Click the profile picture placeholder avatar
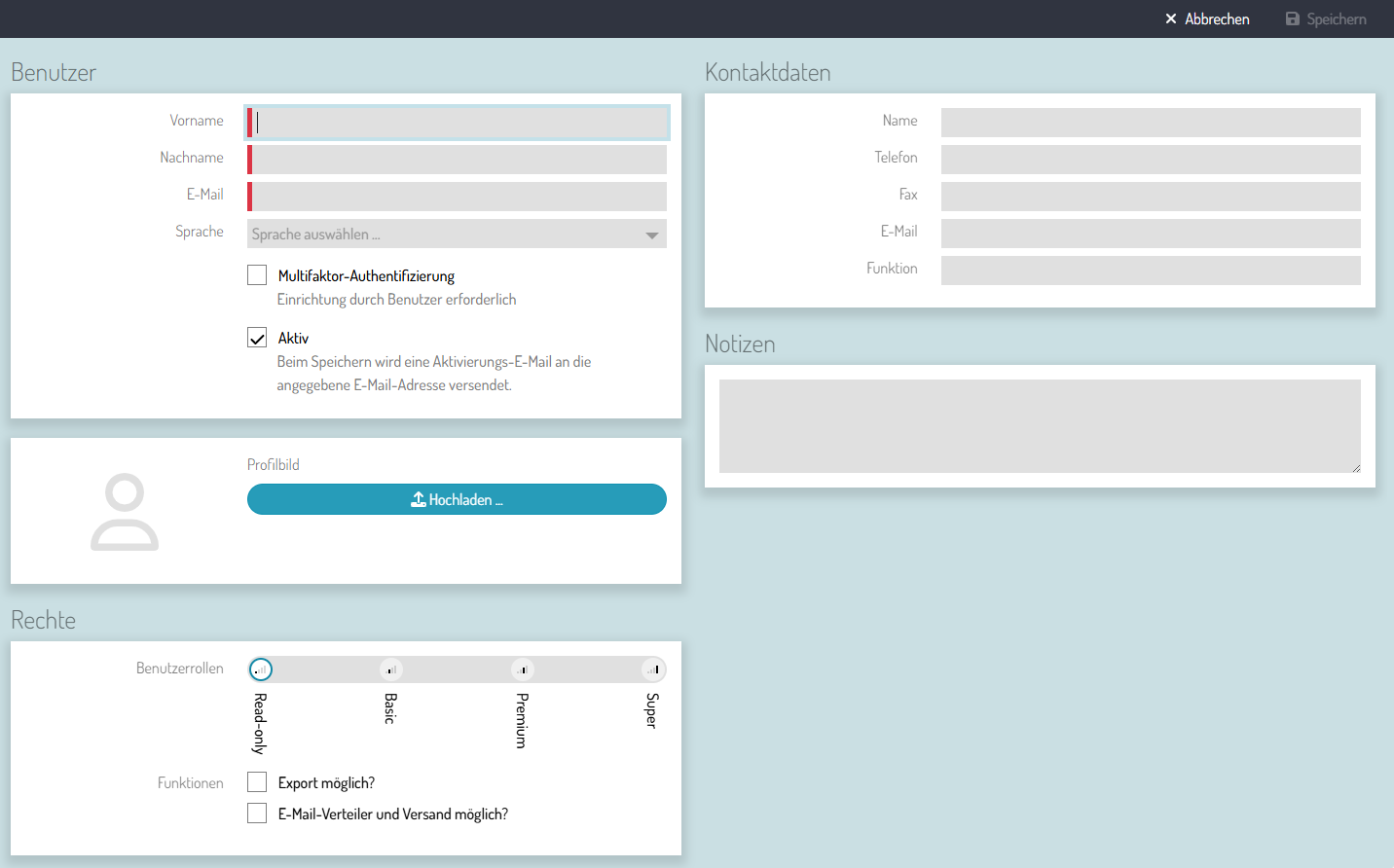The width and height of the screenshot is (1394, 868). [x=125, y=512]
